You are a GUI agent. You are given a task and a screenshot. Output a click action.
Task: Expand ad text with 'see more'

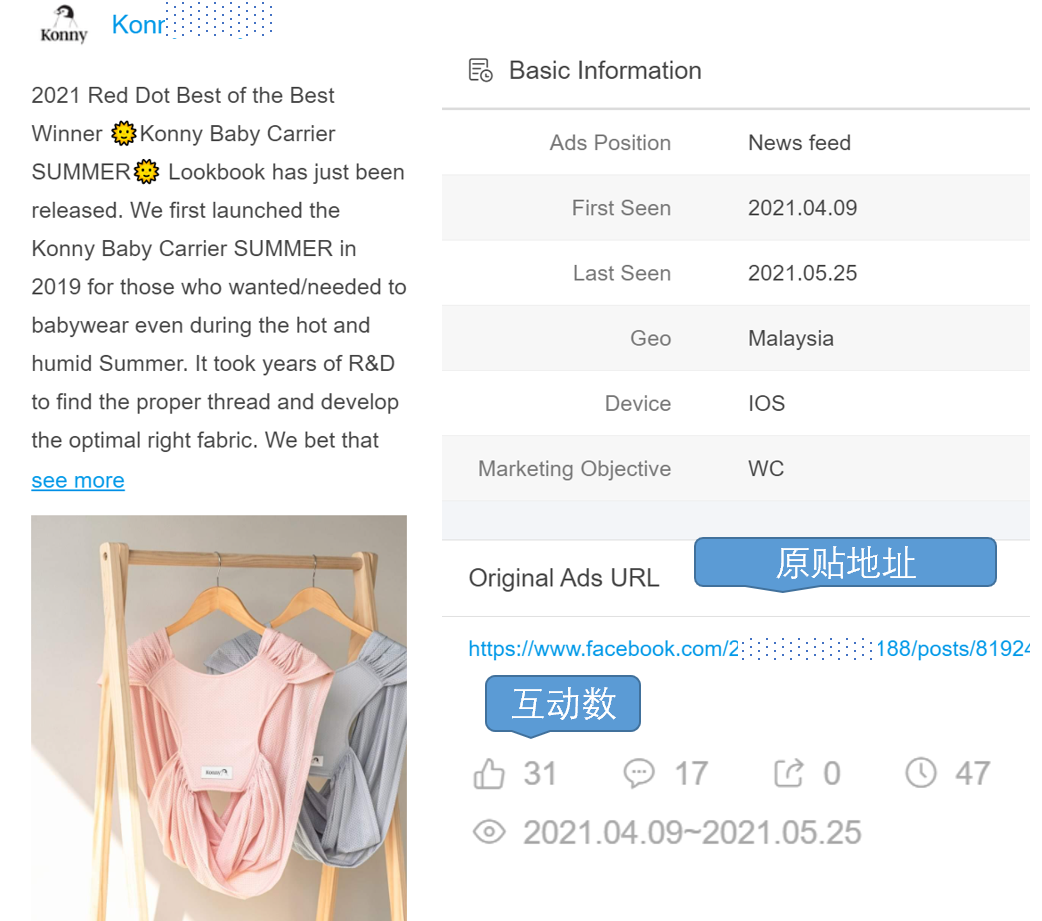[x=78, y=480]
